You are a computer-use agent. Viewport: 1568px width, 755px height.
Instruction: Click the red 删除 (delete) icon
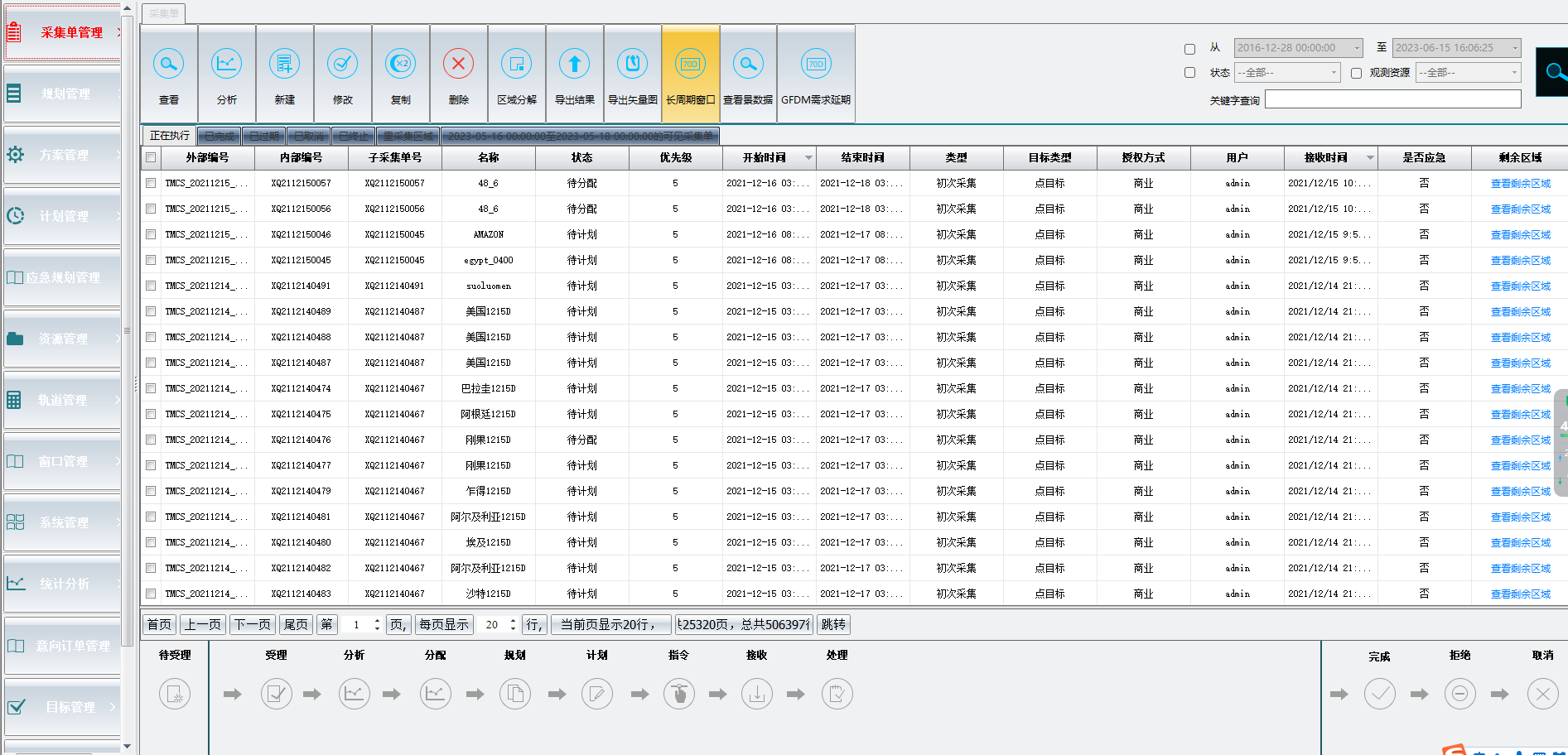point(458,64)
